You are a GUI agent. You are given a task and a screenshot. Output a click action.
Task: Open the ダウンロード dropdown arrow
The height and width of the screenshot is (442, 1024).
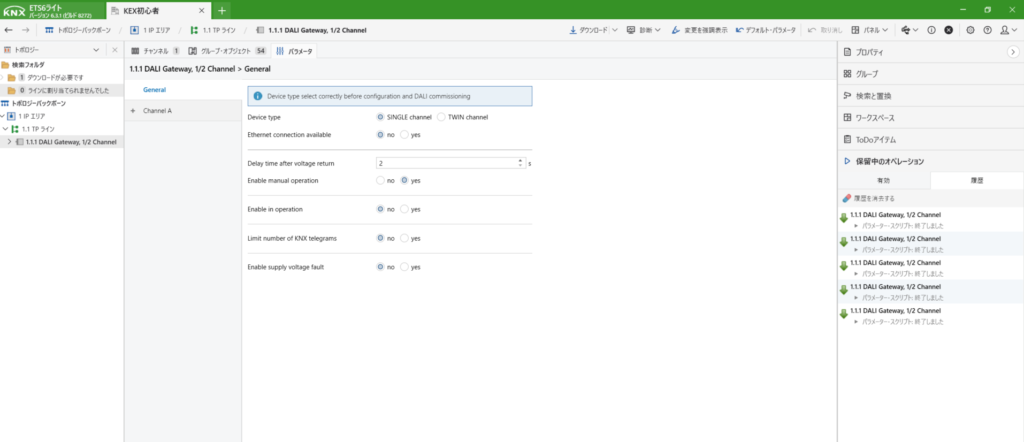click(614, 30)
